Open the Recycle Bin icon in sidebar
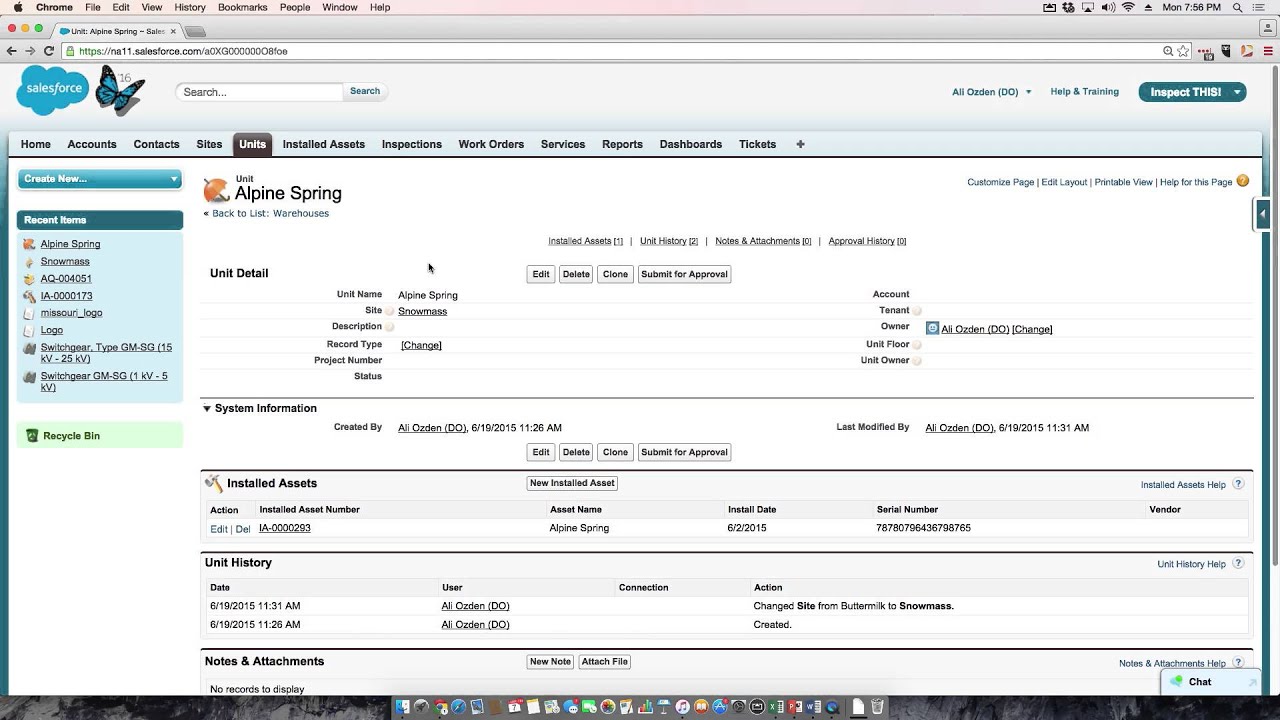This screenshot has width=1280, height=720. coord(32,436)
